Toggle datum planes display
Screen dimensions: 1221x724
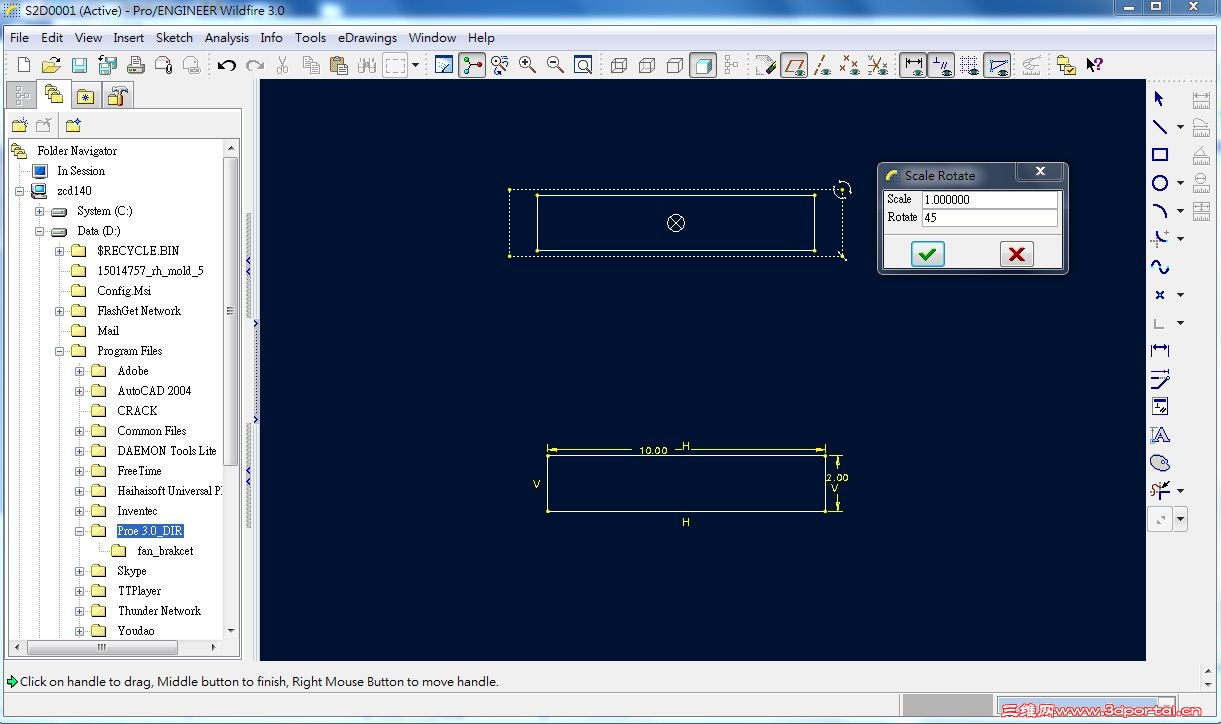click(x=795, y=66)
